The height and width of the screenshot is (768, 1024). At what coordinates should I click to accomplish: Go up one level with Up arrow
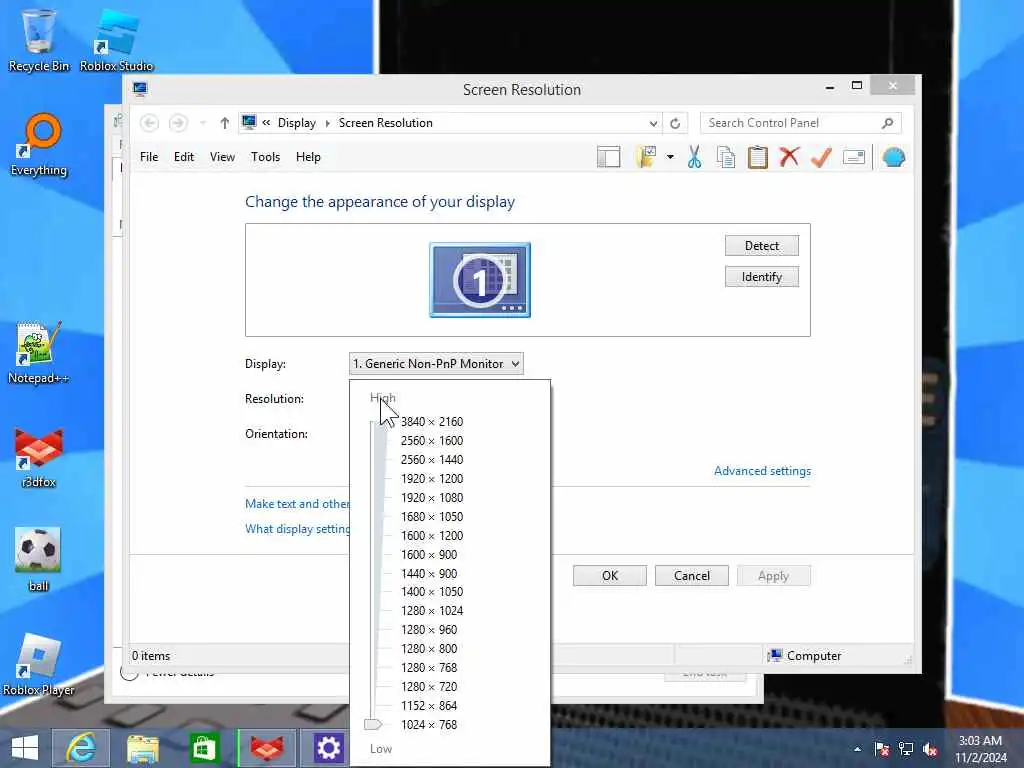[225, 123]
